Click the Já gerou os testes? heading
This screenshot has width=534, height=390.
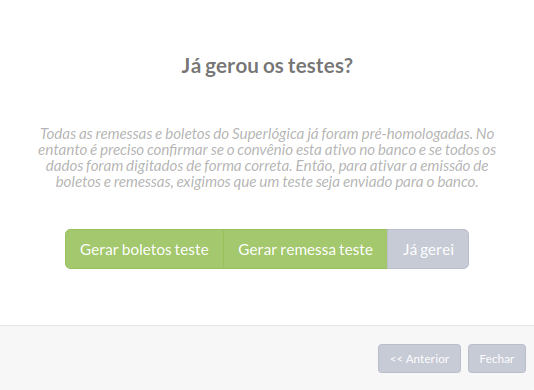267,66
